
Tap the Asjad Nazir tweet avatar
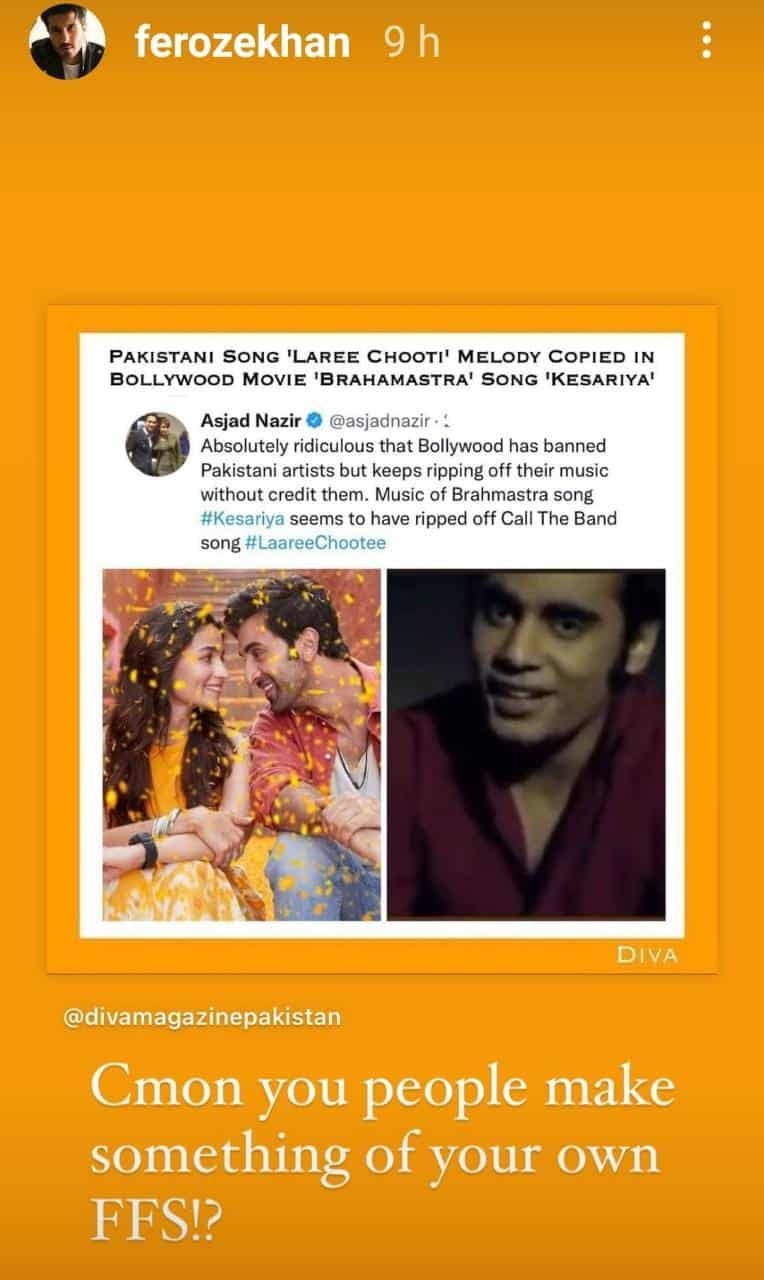click(x=158, y=443)
